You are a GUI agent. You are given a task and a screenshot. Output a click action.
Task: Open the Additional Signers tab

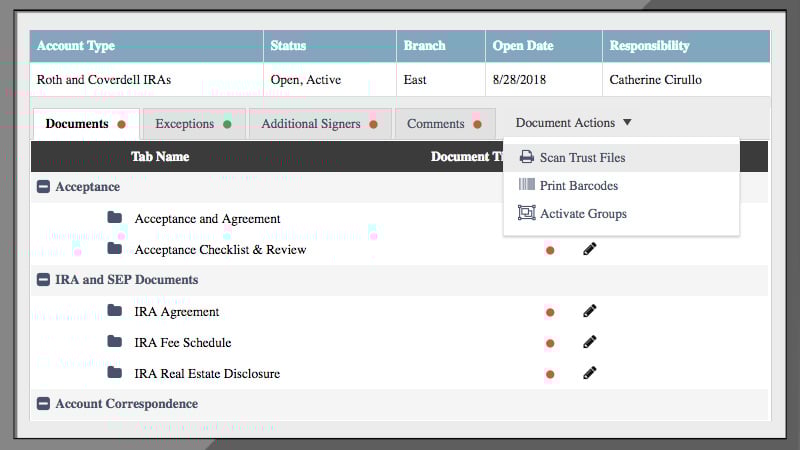pyautogui.click(x=319, y=124)
